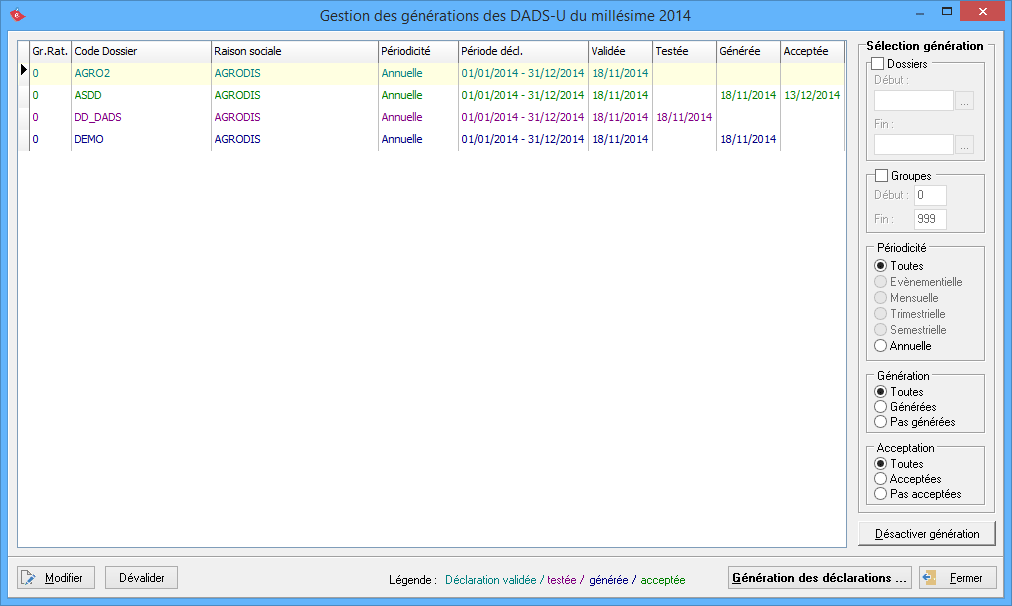Click the browse button beside Dossiers Début field

pyautogui.click(x=964, y=101)
